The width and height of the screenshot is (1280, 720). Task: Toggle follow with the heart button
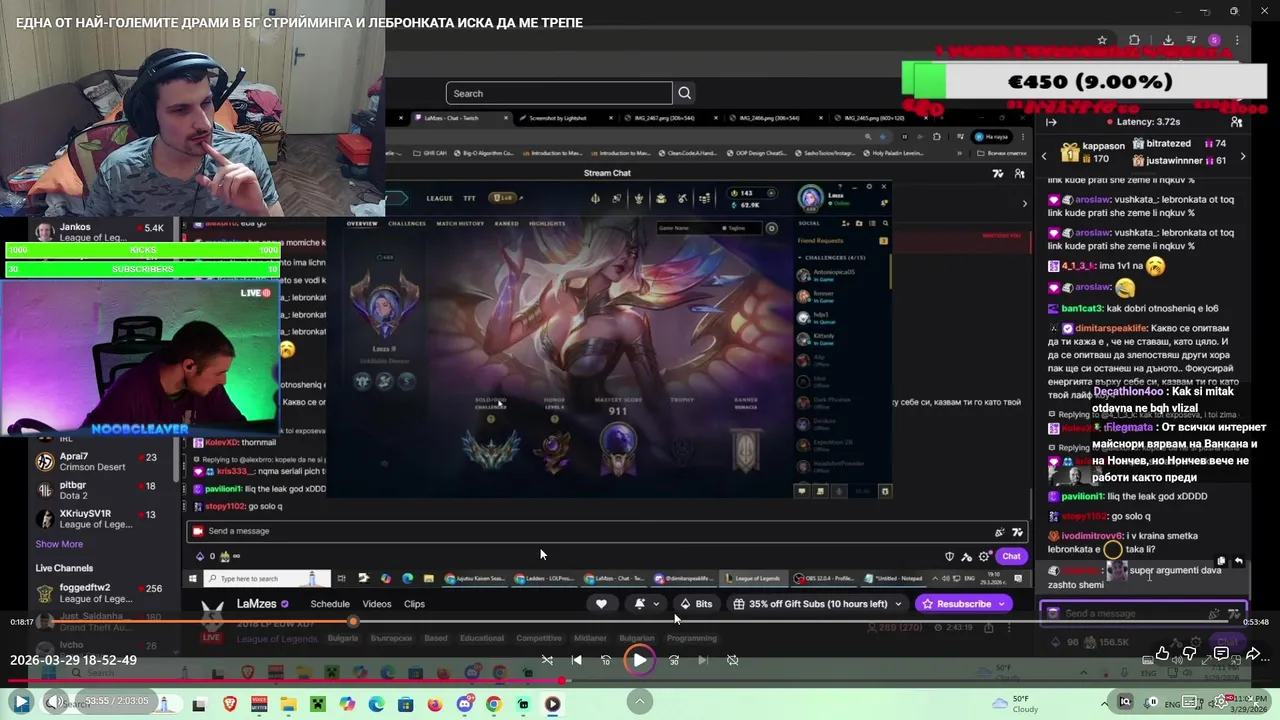point(601,604)
